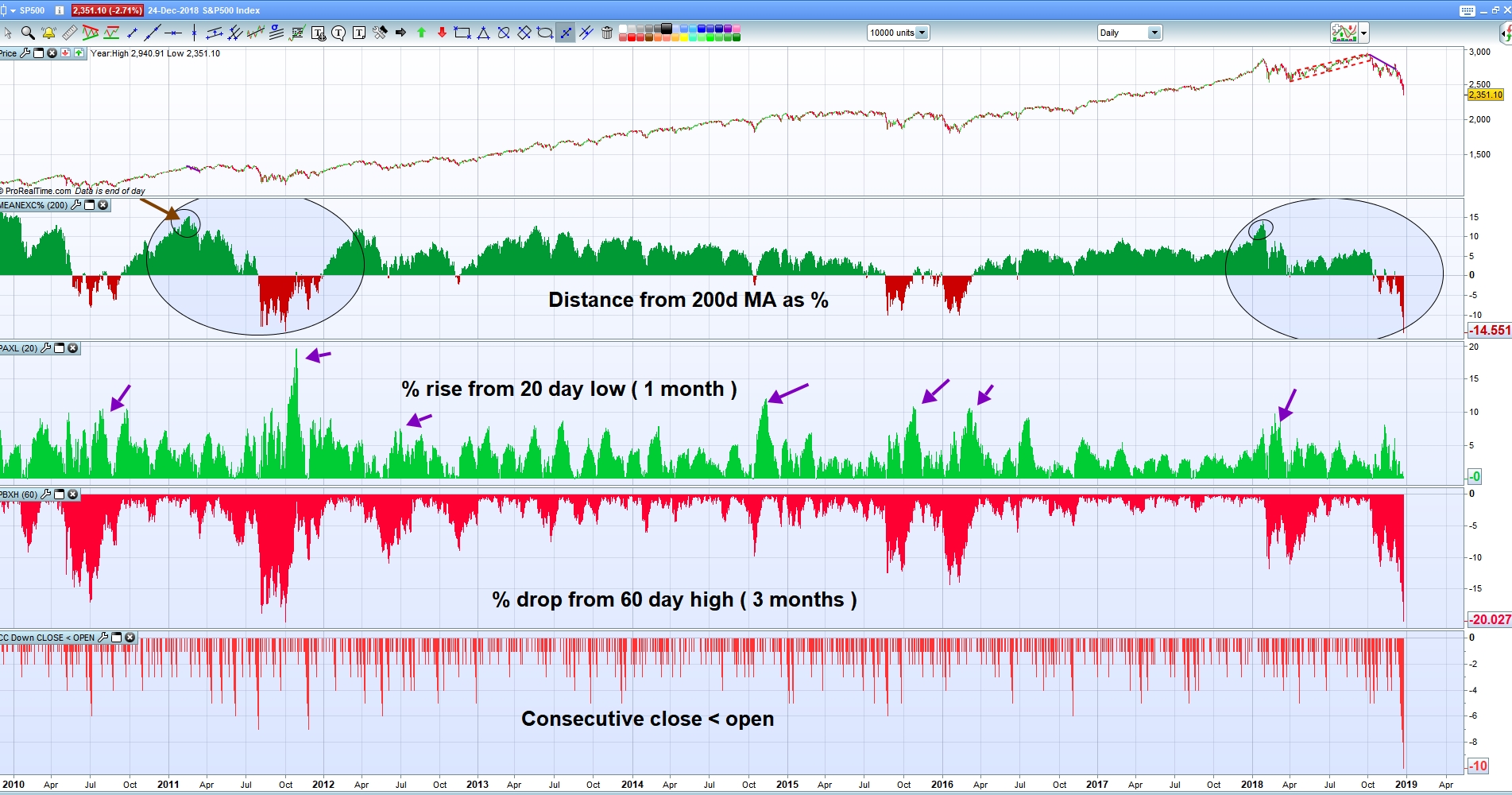
Task: Close the MEANEXC% (200) indicator panel
Action: click(x=103, y=205)
